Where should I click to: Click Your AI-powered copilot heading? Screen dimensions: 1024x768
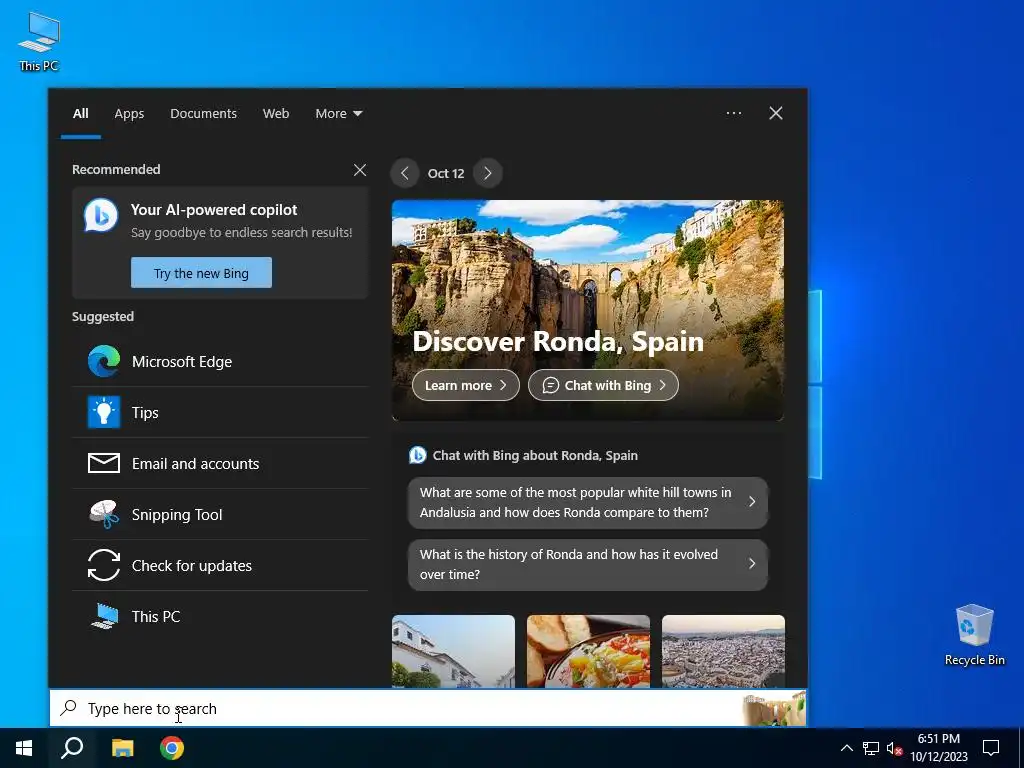pyautogui.click(x=214, y=210)
